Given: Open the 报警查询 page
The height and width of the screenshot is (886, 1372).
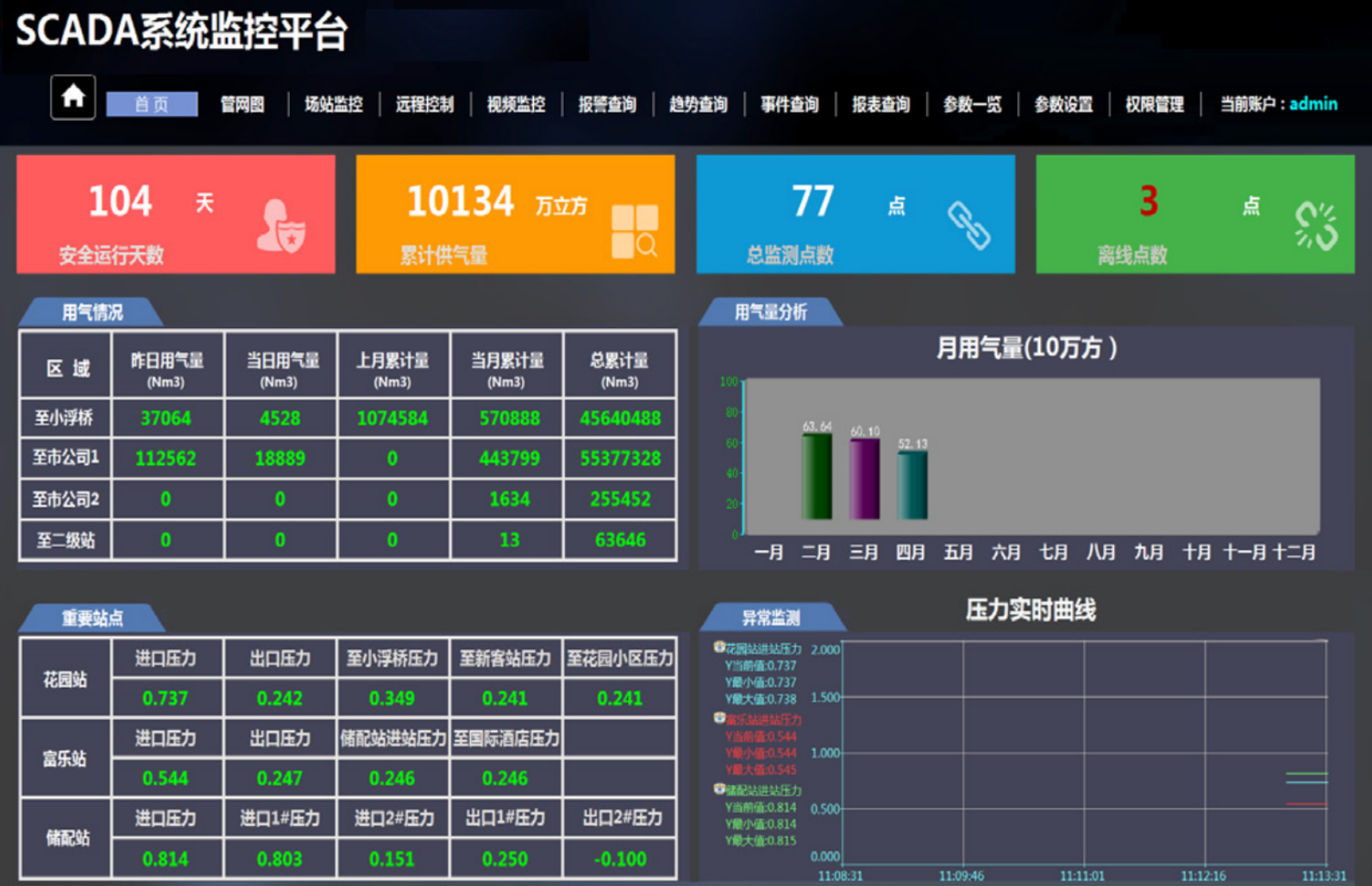Looking at the screenshot, I should [607, 103].
